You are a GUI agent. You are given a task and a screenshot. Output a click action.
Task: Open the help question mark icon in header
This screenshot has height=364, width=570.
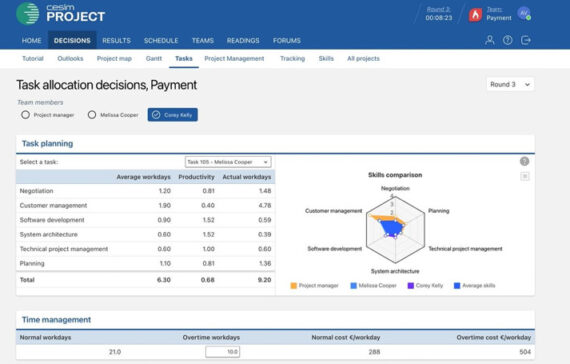[507, 40]
